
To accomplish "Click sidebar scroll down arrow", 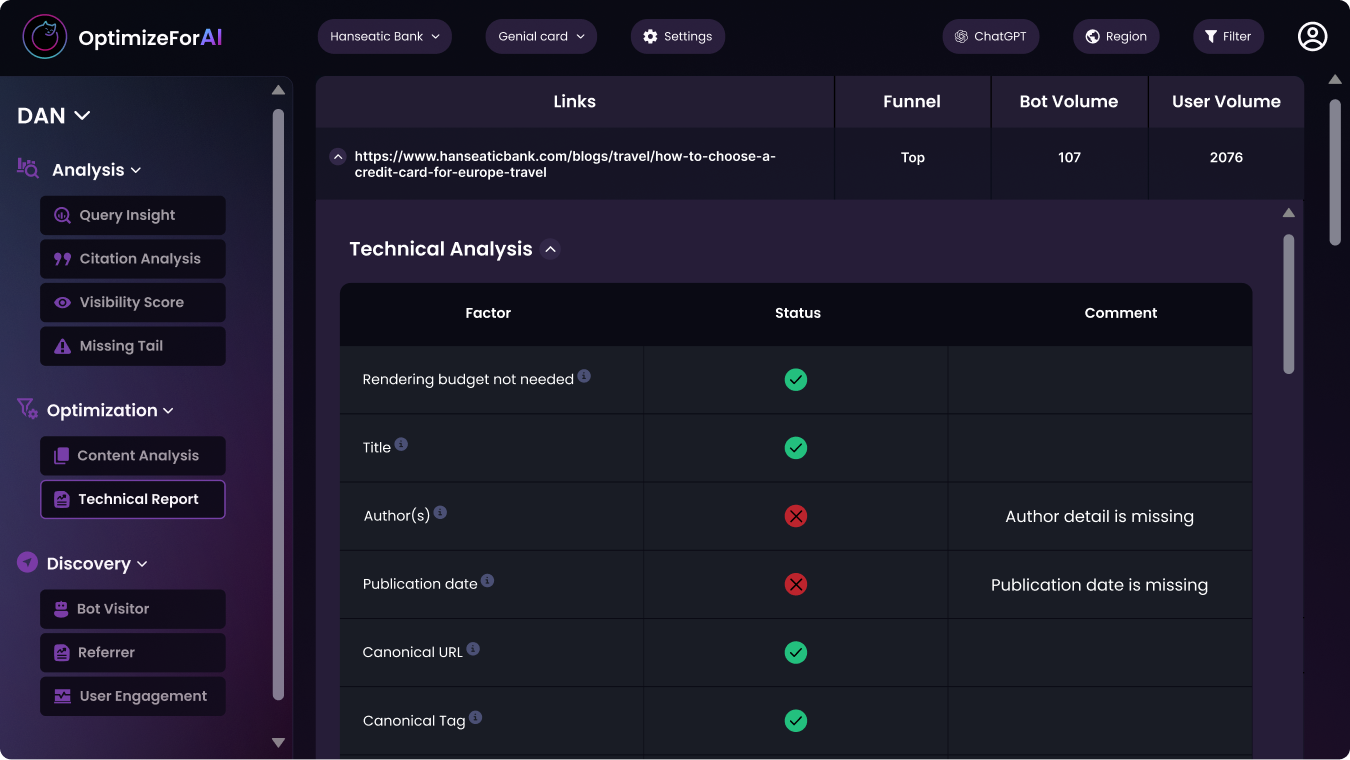I will 278,743.
